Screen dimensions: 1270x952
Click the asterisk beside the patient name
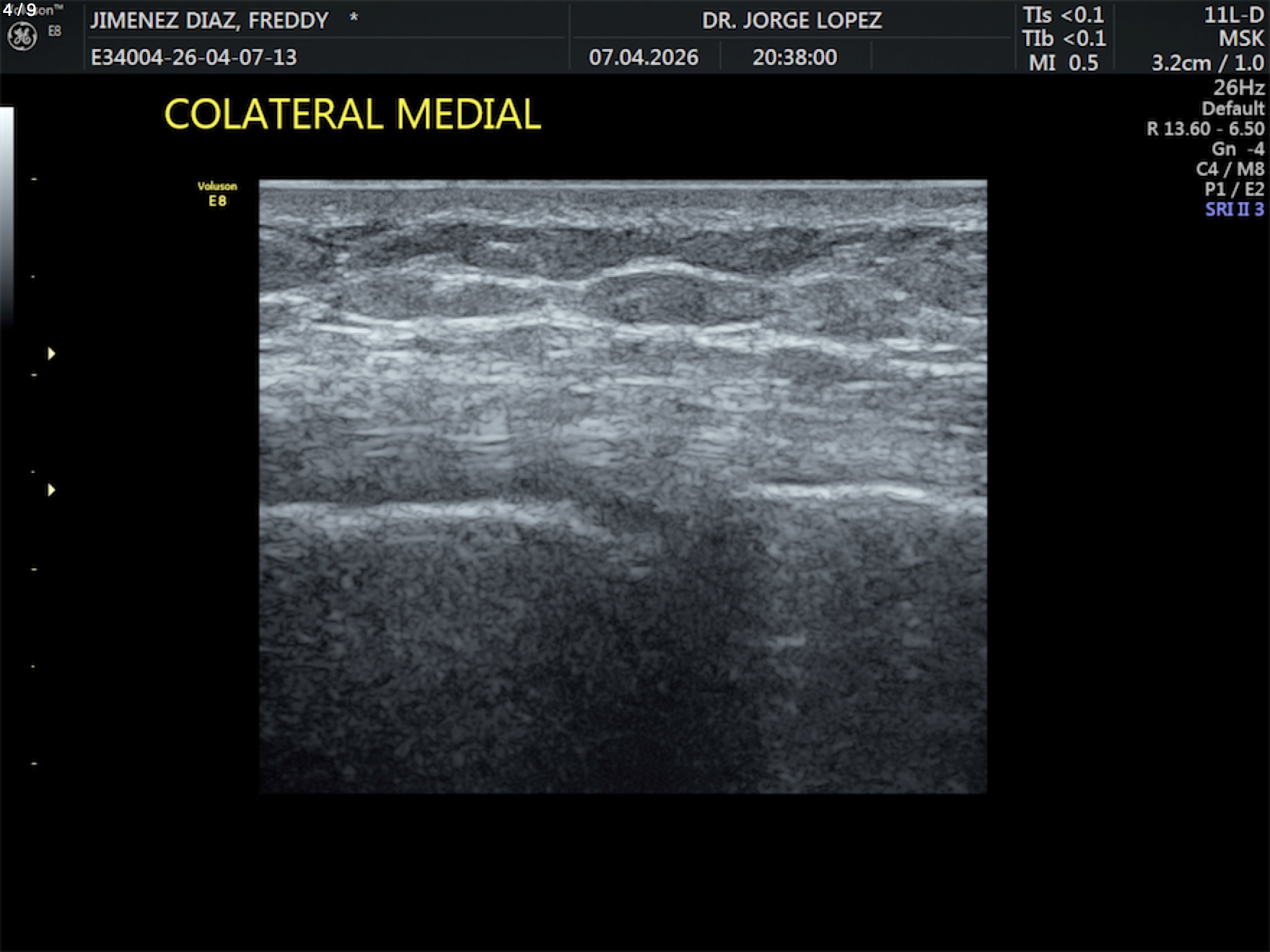click(354, 18)
